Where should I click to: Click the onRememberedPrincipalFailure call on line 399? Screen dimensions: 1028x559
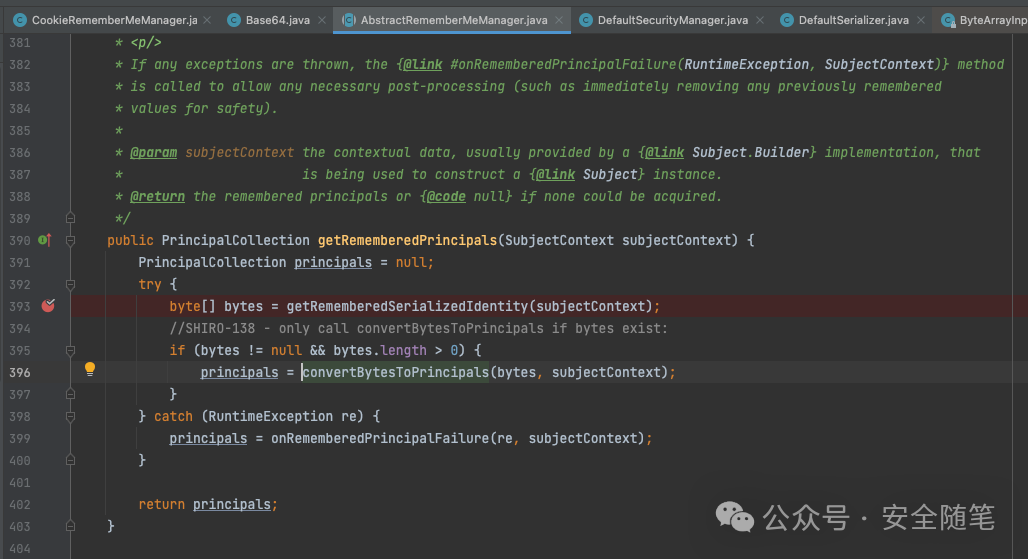[x=380, y=438]
